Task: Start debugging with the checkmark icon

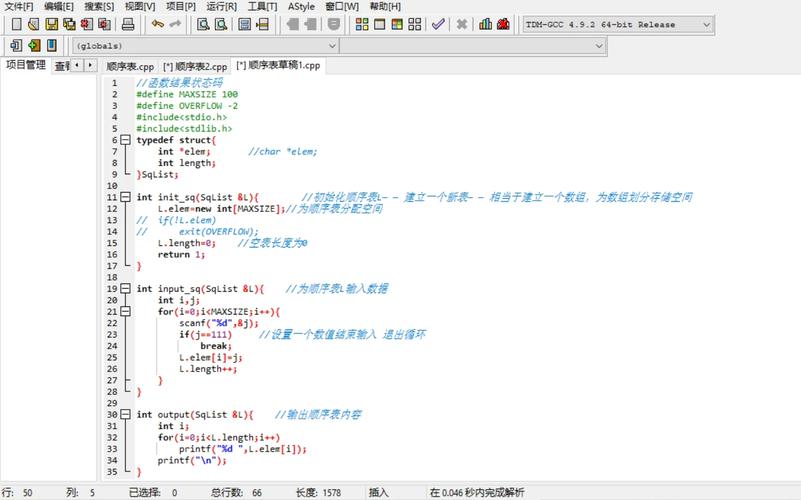Action: click(438, 24)
